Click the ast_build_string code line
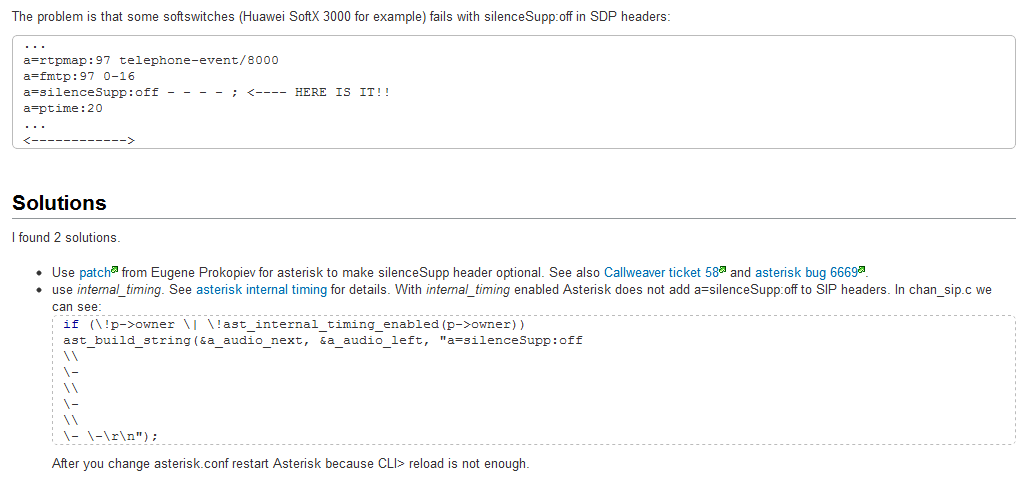 (x=323, y=340)
